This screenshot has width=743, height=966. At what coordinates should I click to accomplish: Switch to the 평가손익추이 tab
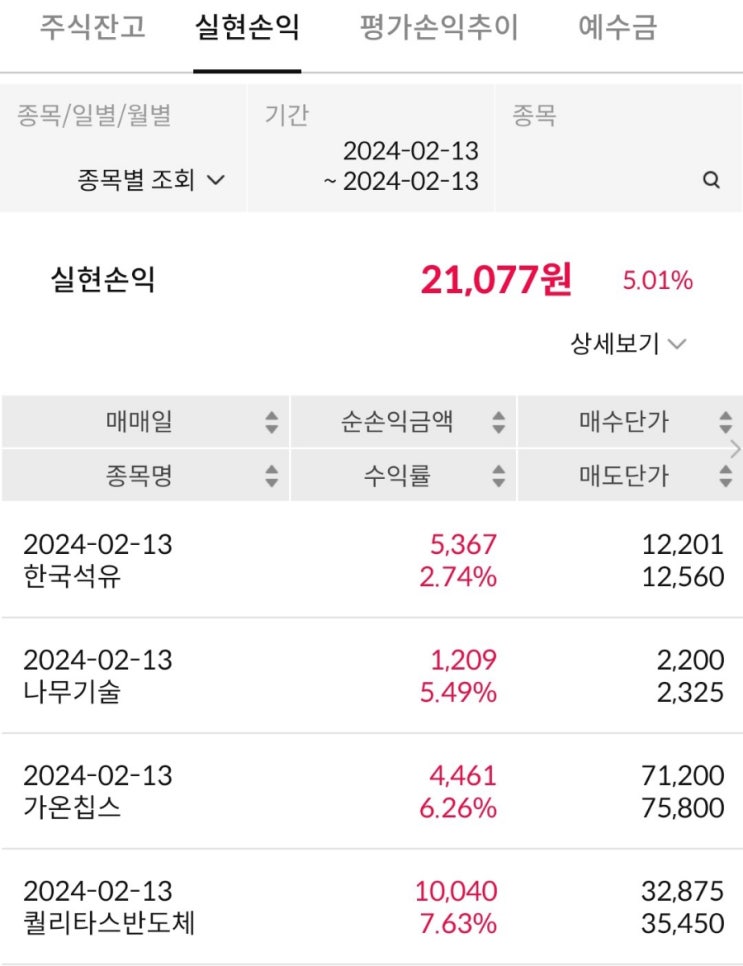pyautogui.click(x=439, y=27)
